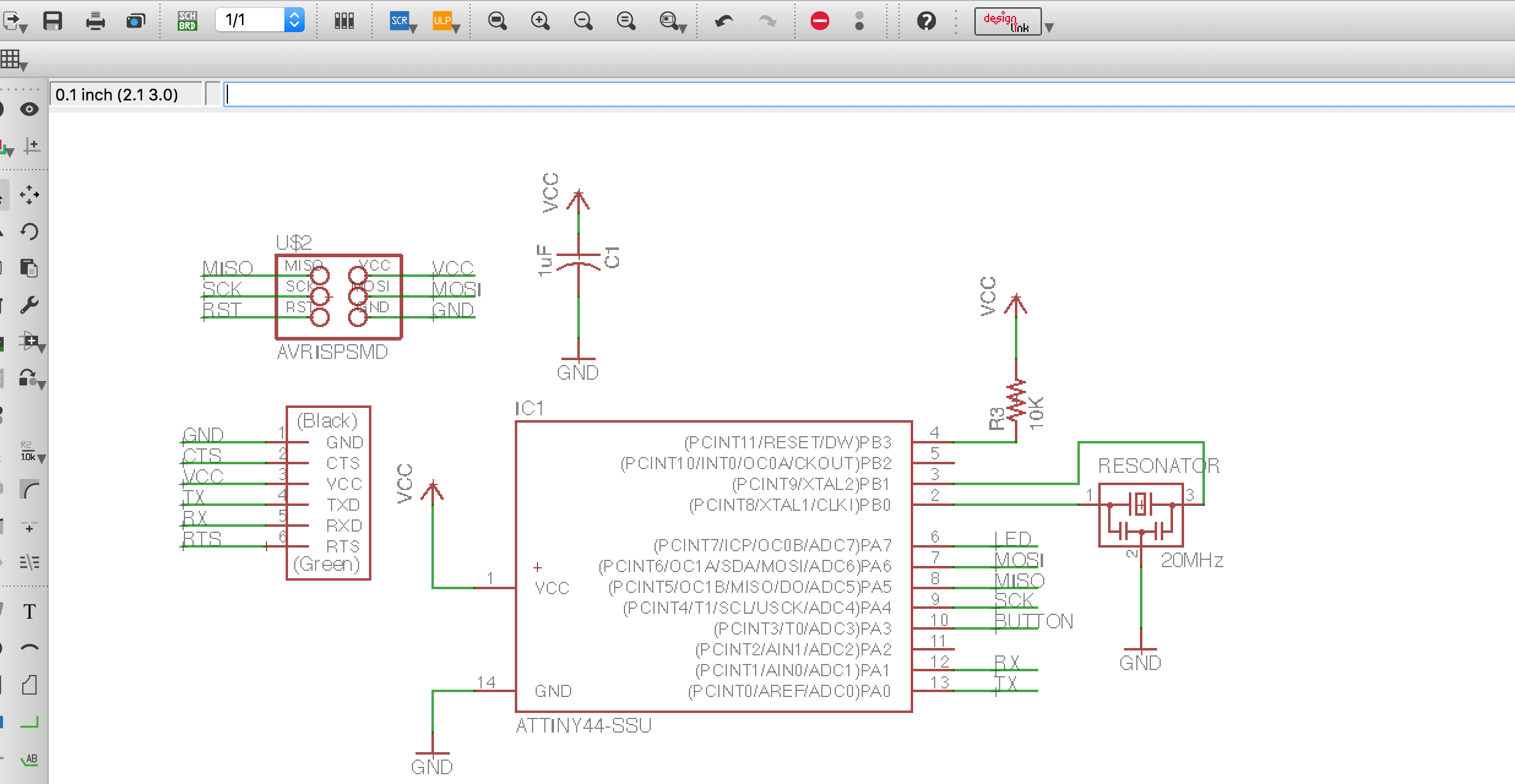Image resolution: width=1515 pixels, height=784 pixels.
Task: Click the Print icon
Action: click(x=95, y=21)
